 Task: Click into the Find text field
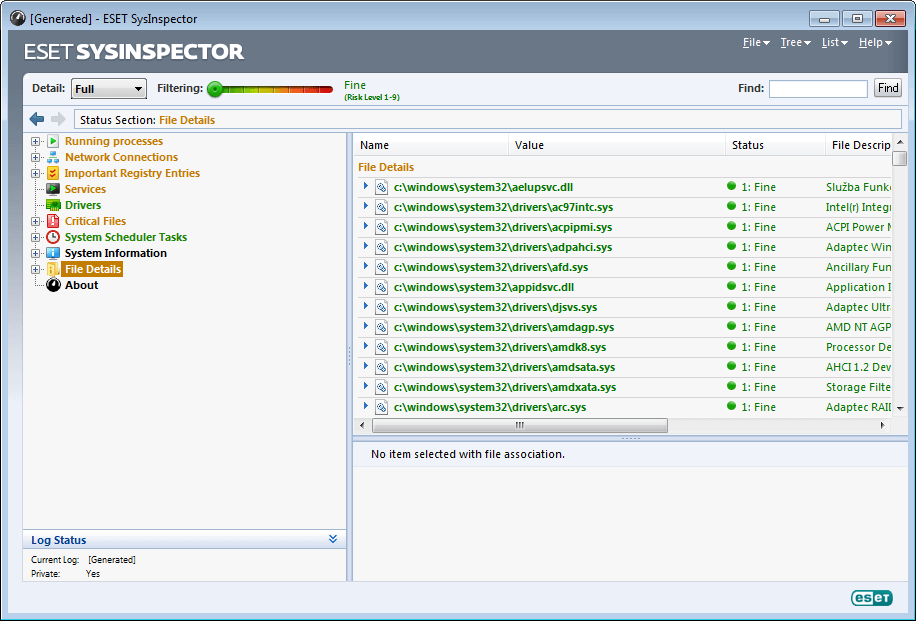817,89
